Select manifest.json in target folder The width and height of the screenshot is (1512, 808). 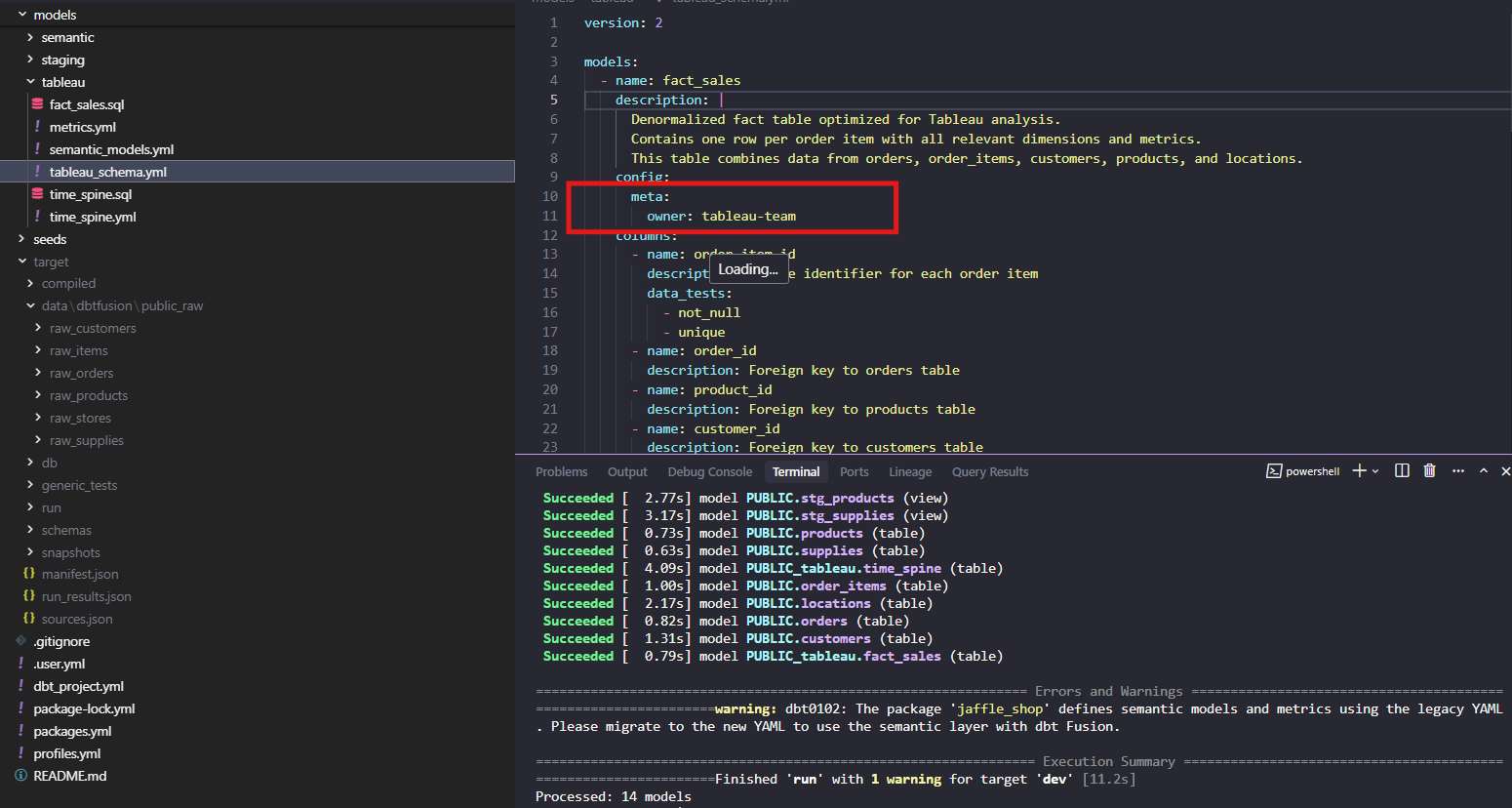pyautogui.click(x=79, y=574)
